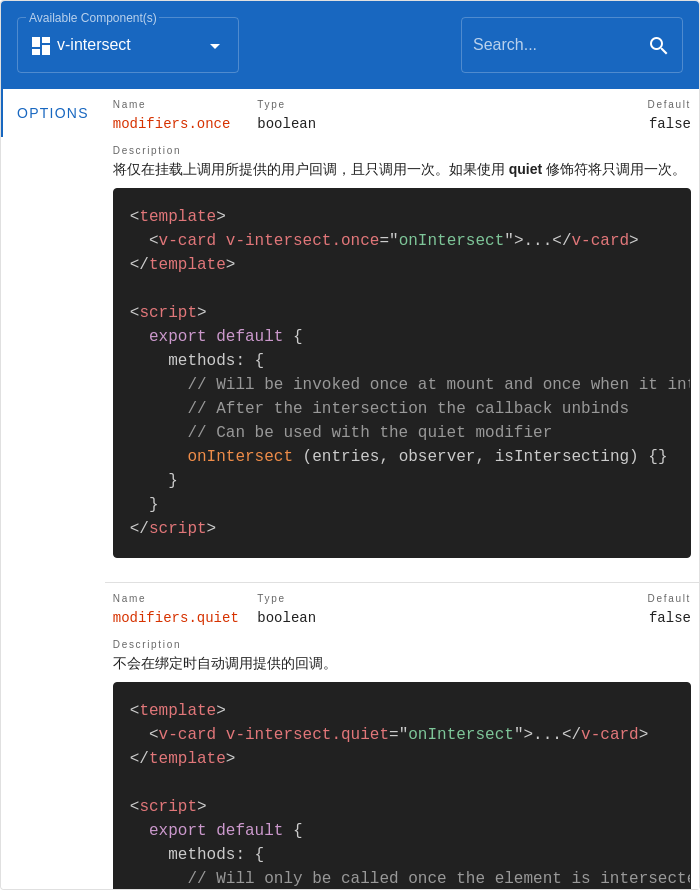
Task: Click the v-intersect label in the component selector
Action: click(94, 45)
